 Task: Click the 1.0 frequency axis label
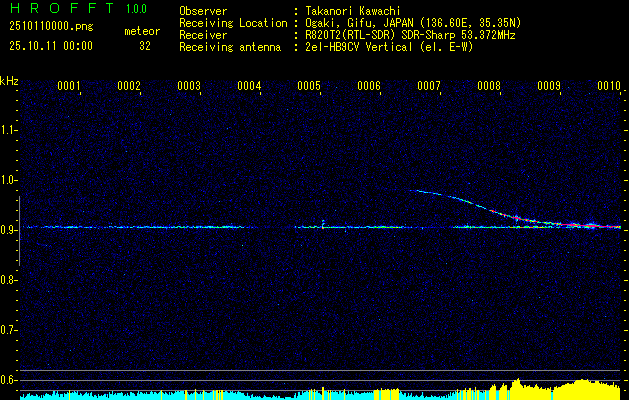pos(7,180)
